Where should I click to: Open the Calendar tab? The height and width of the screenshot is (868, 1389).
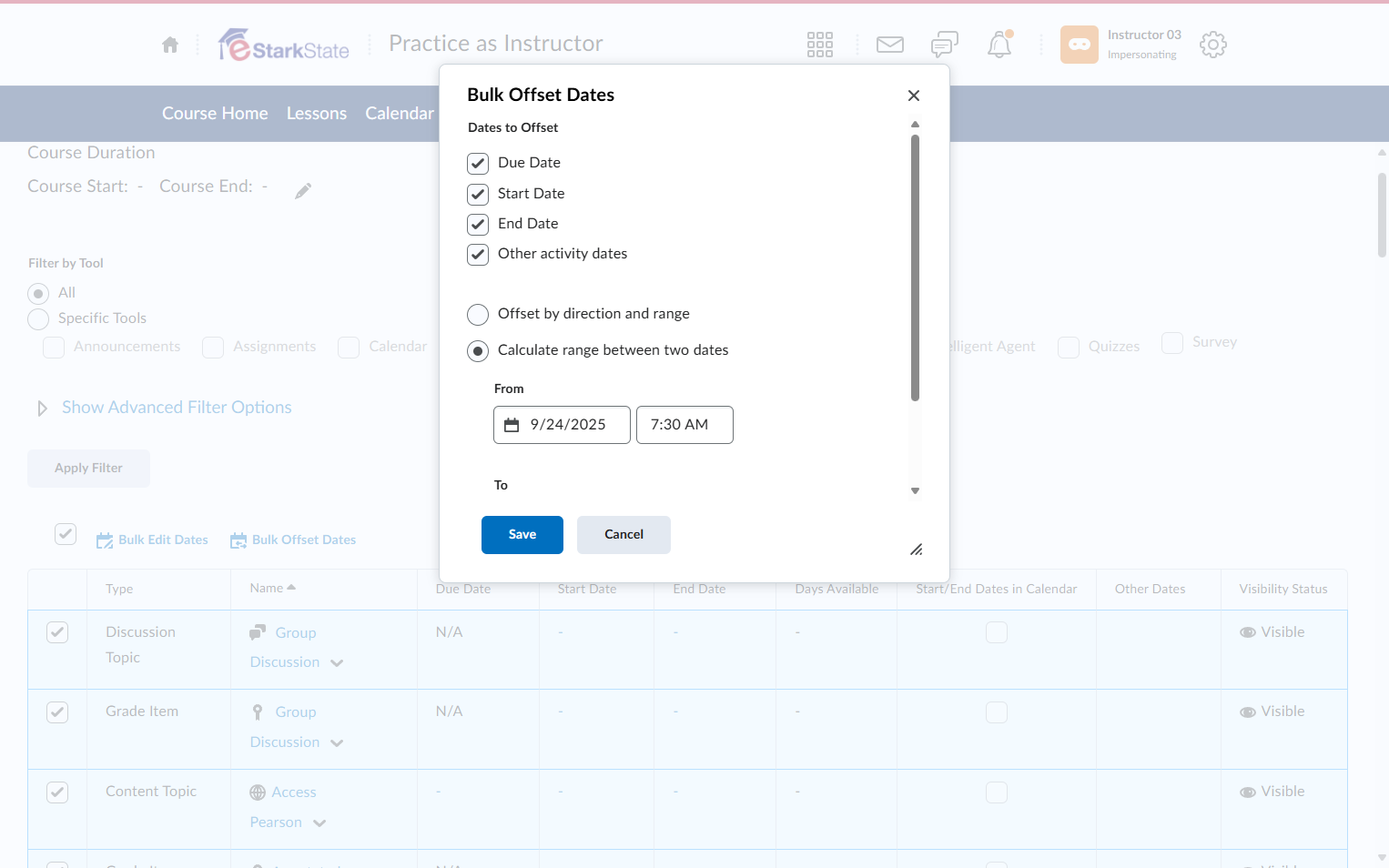tap(400, 114)
